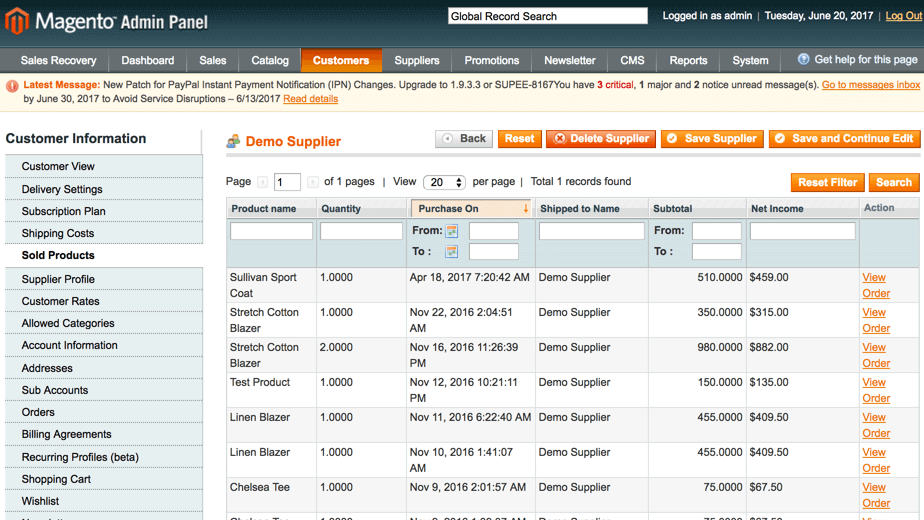Focus the Global Record Search field

(547, 16)
